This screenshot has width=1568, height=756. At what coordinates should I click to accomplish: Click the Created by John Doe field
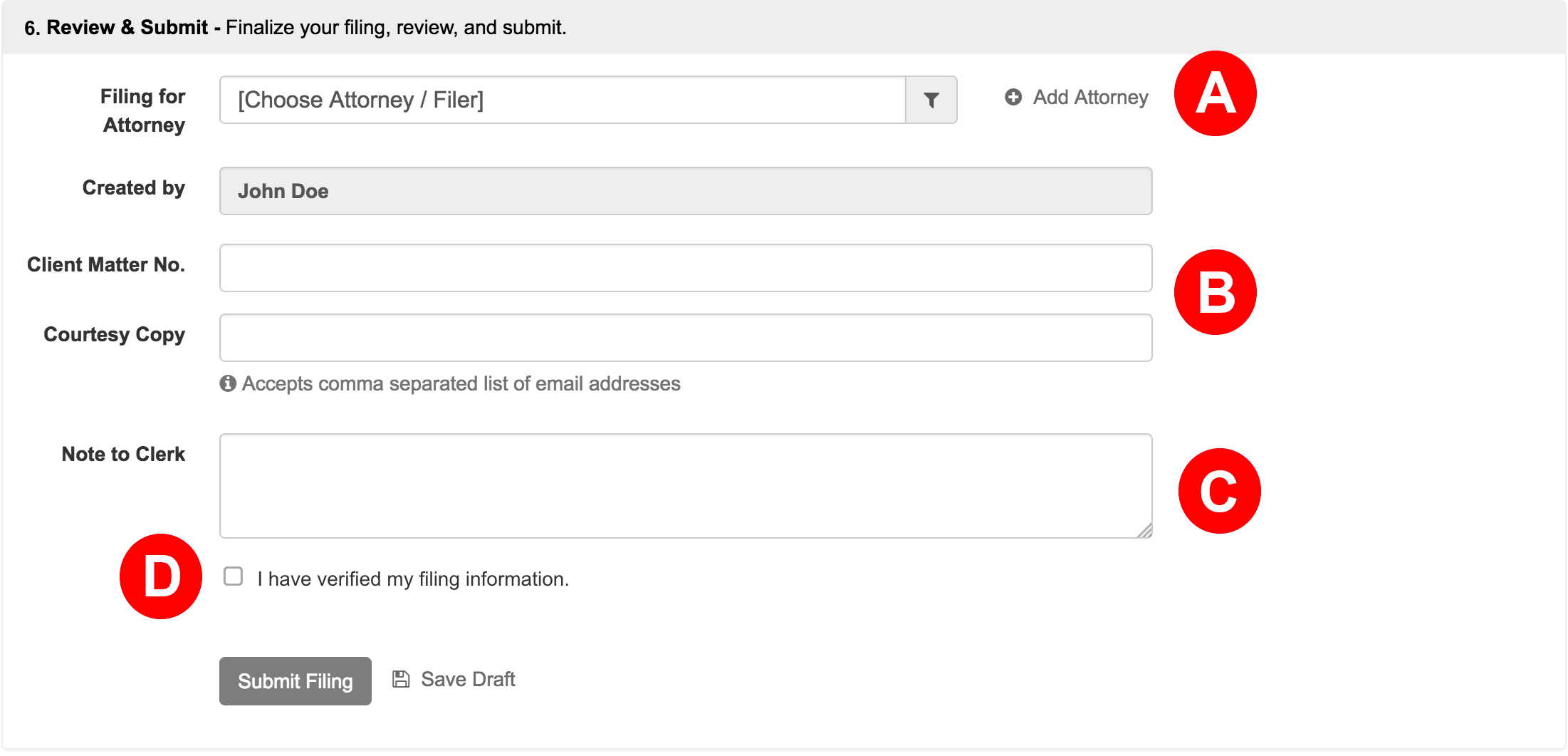pyautogui.click(x=685, y=191)
